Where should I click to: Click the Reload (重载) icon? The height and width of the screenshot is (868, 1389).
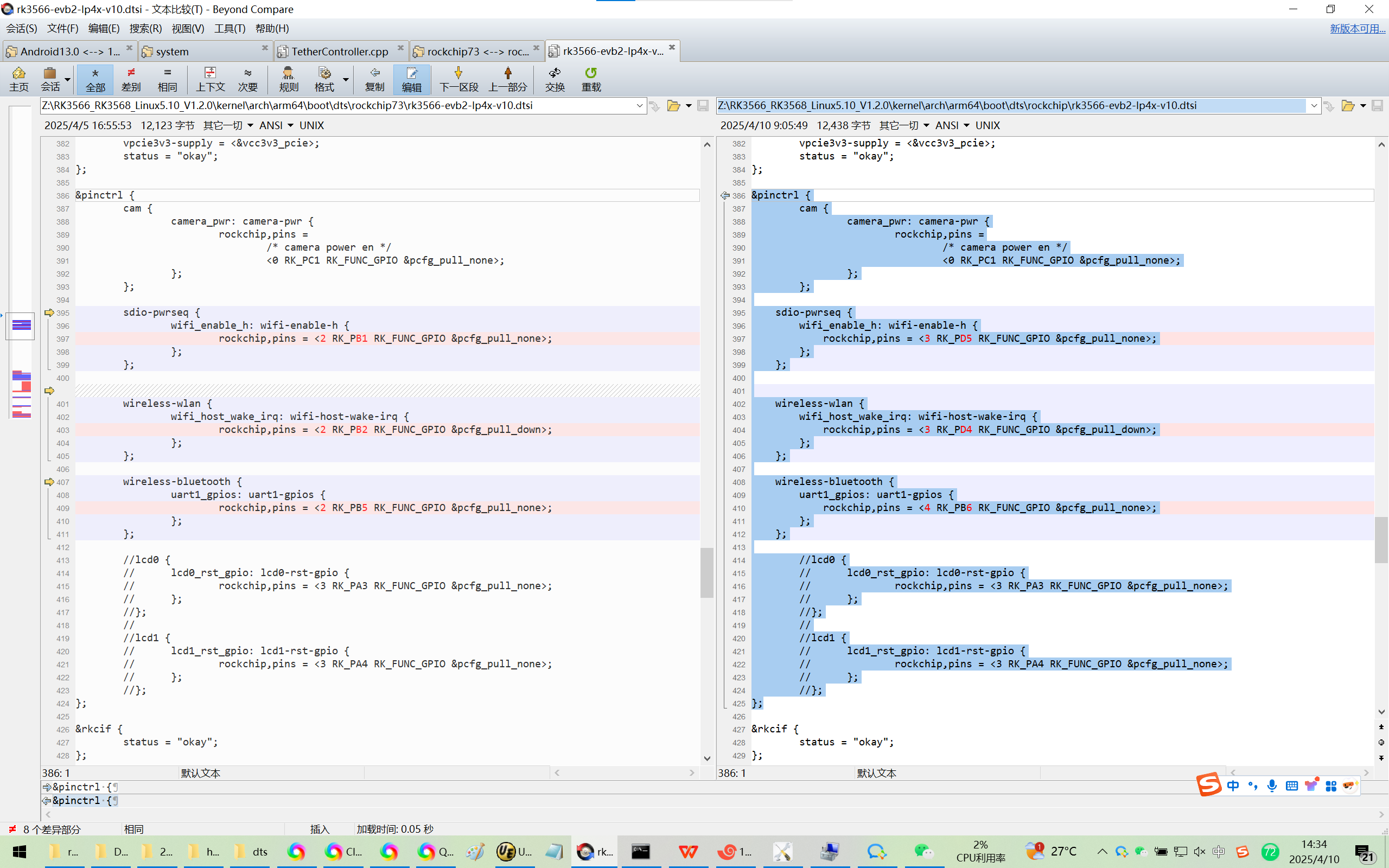click(591, 79)
